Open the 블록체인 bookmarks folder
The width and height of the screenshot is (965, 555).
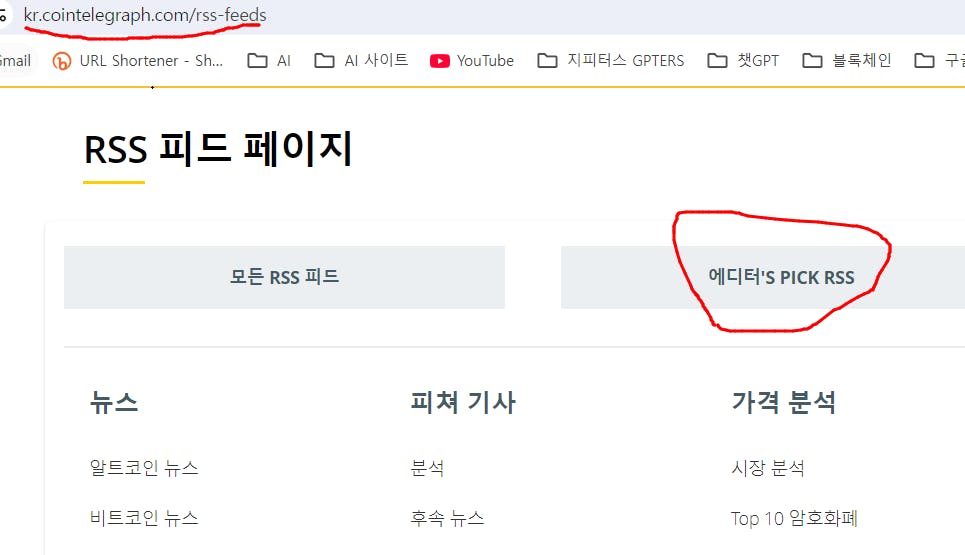tap(847, 61)
